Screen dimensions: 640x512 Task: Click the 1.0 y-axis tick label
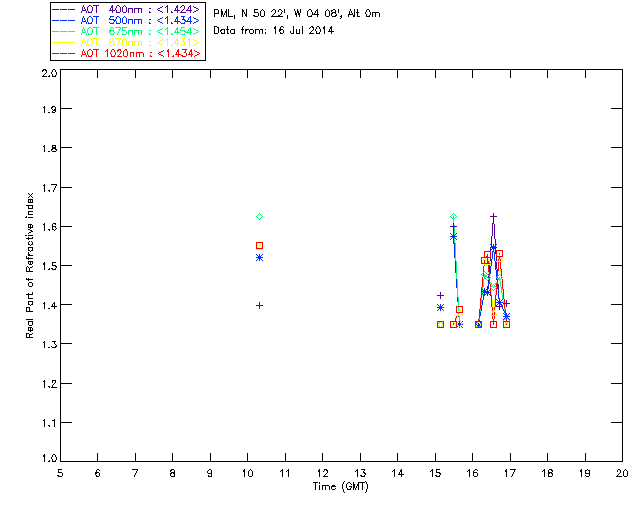coord(49,458)
